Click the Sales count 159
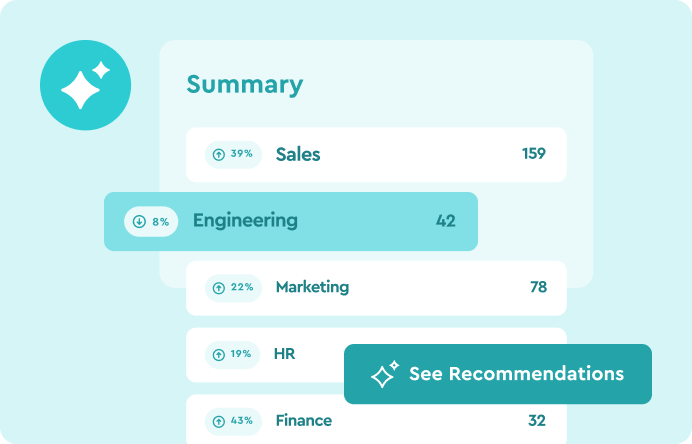Viewport: 692px width, 444px height. [534, 154]
